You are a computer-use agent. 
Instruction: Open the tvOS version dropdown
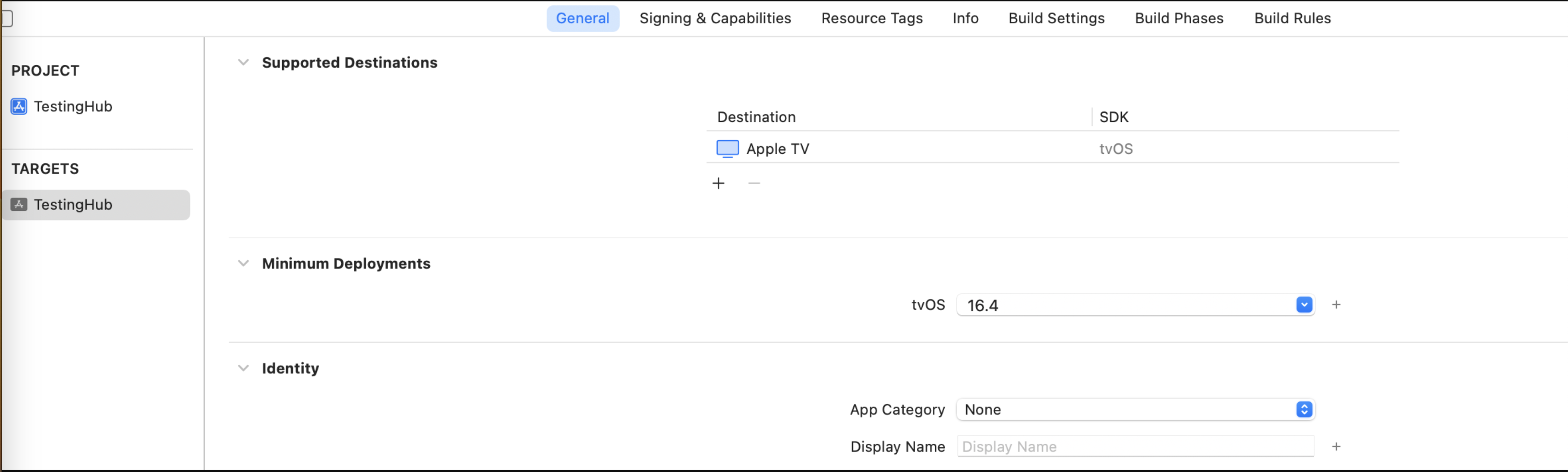(1304, 305)
